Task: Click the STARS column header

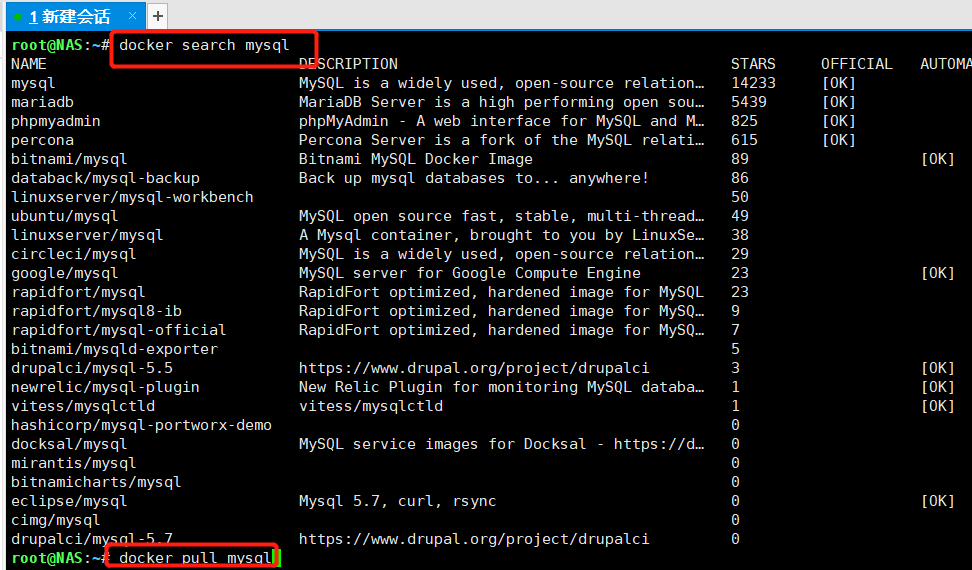Action: [x=753, y=64]
